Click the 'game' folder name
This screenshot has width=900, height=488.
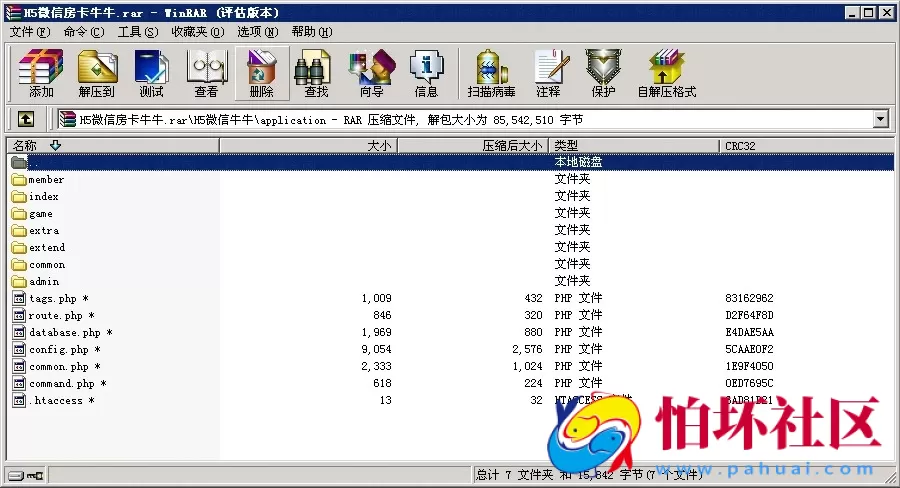(x=41, y=214)
